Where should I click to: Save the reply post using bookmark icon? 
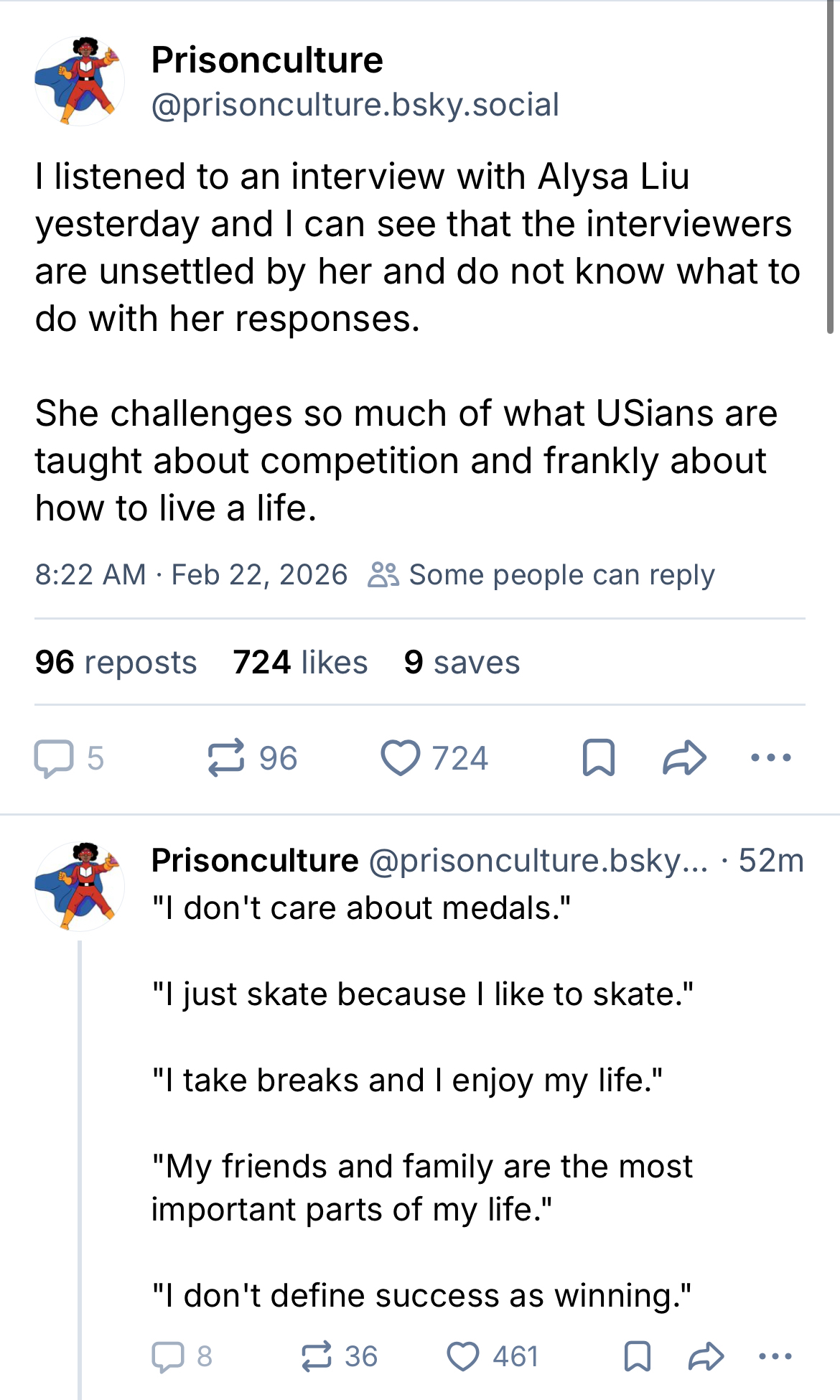coord(638,1356)
